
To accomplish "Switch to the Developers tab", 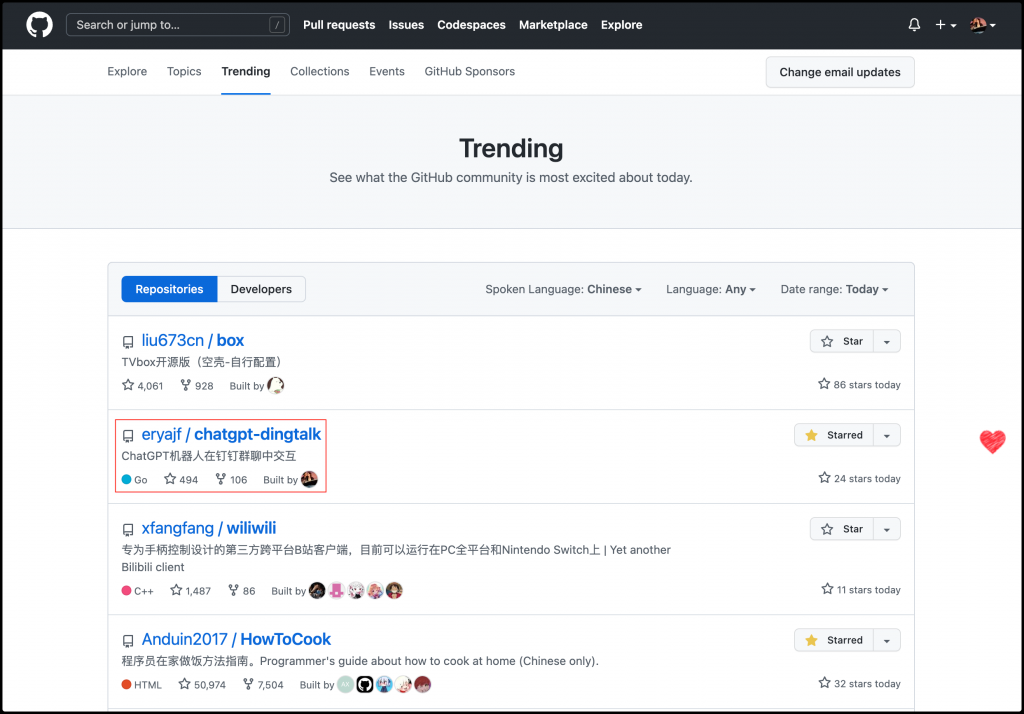I will 261,289.
